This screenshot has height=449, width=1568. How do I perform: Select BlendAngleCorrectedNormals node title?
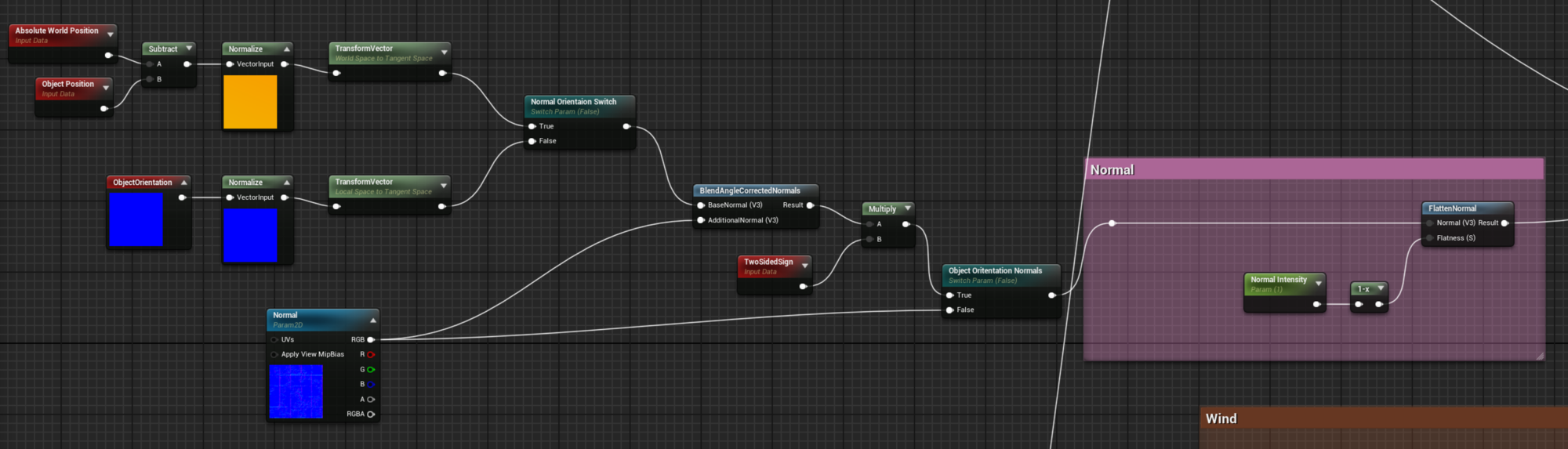coord(750,190)
